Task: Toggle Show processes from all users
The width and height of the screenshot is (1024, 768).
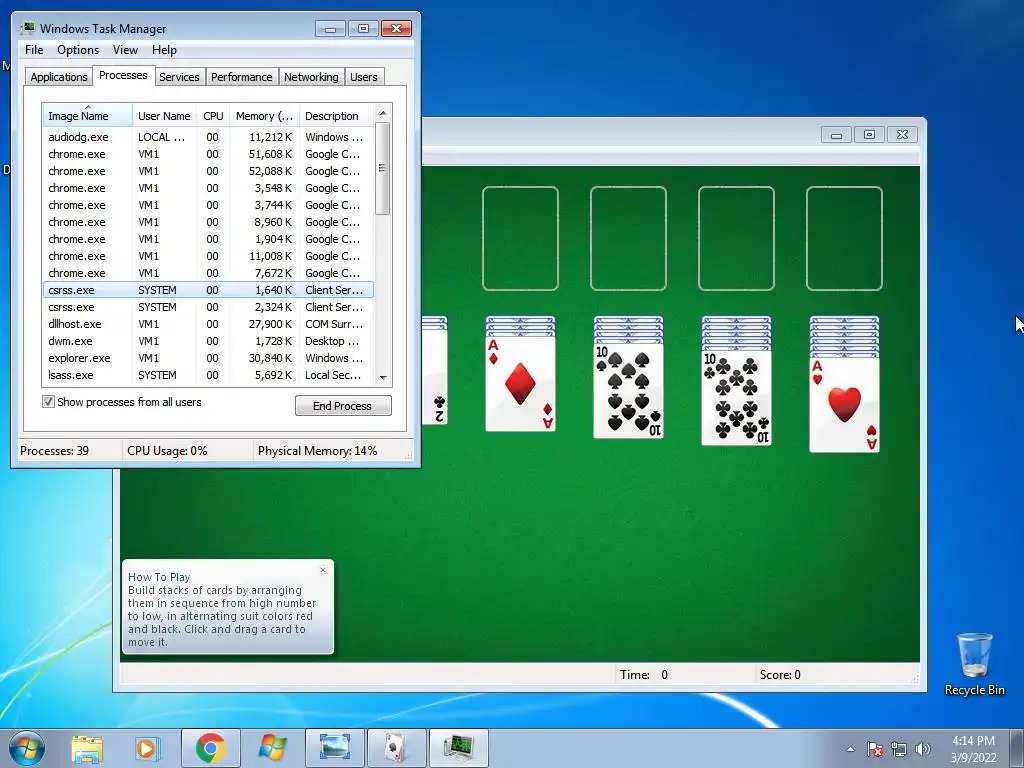Action: pyautogui.click(x=48, y=402)
